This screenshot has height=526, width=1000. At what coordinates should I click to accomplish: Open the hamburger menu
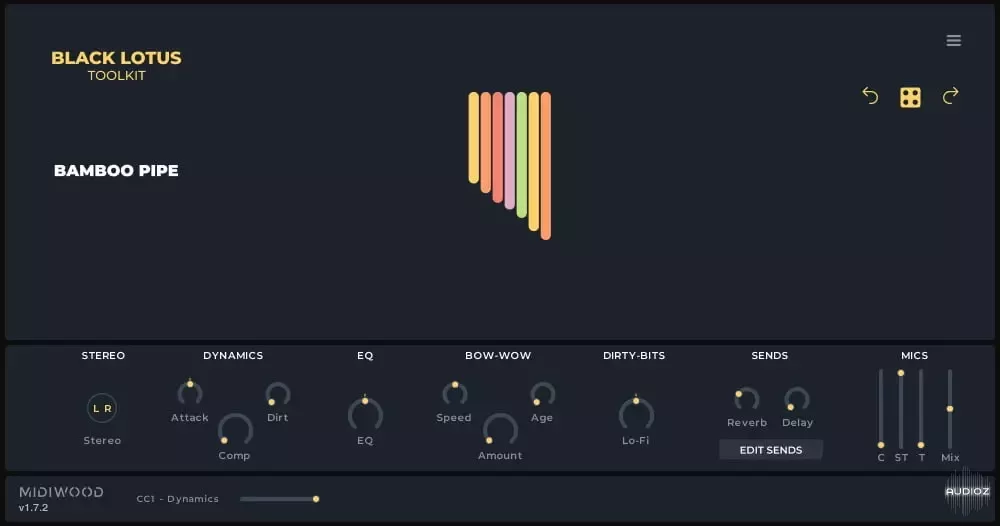(x=953, y=41)
